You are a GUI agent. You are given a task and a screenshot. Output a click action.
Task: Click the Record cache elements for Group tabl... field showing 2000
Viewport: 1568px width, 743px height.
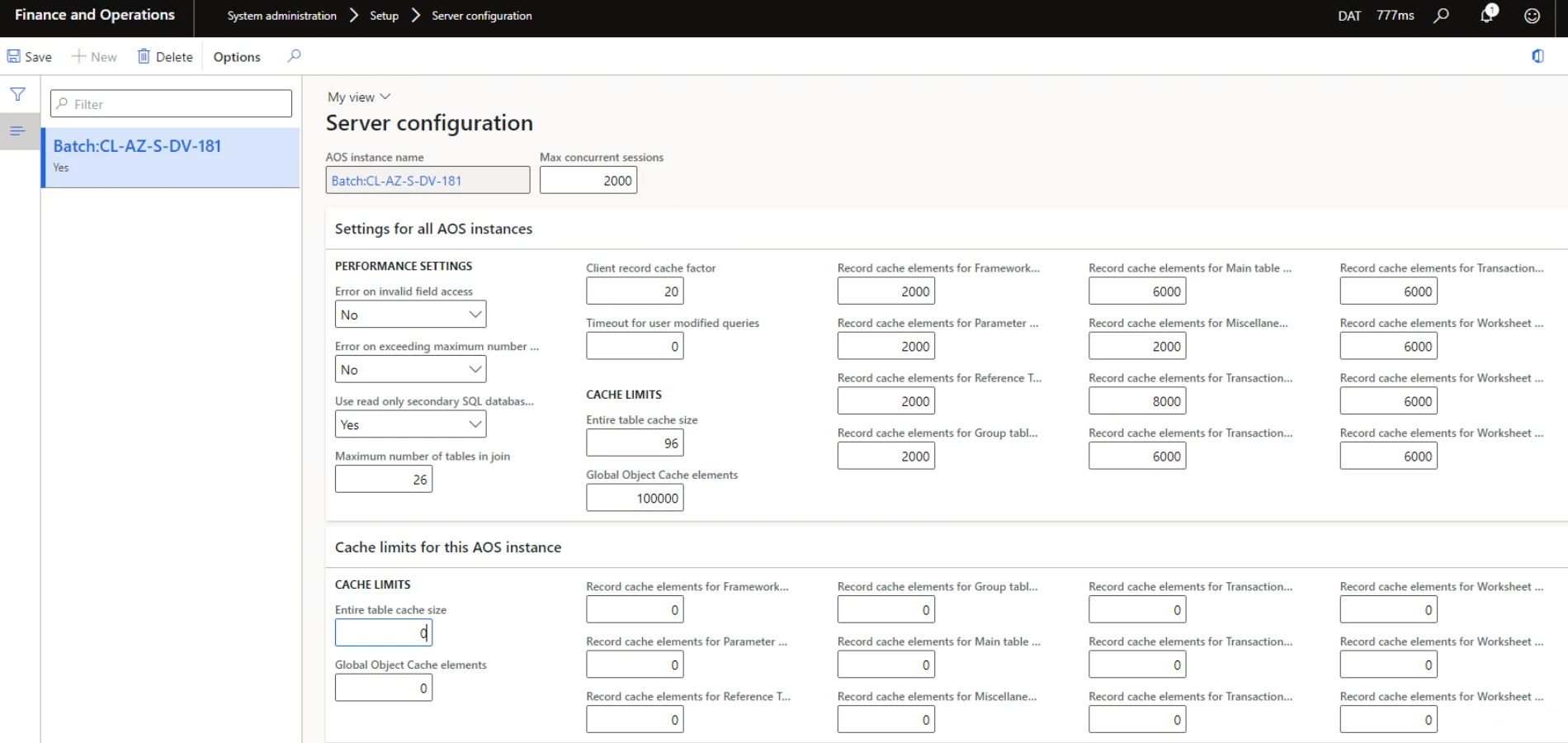pos(886,456)
